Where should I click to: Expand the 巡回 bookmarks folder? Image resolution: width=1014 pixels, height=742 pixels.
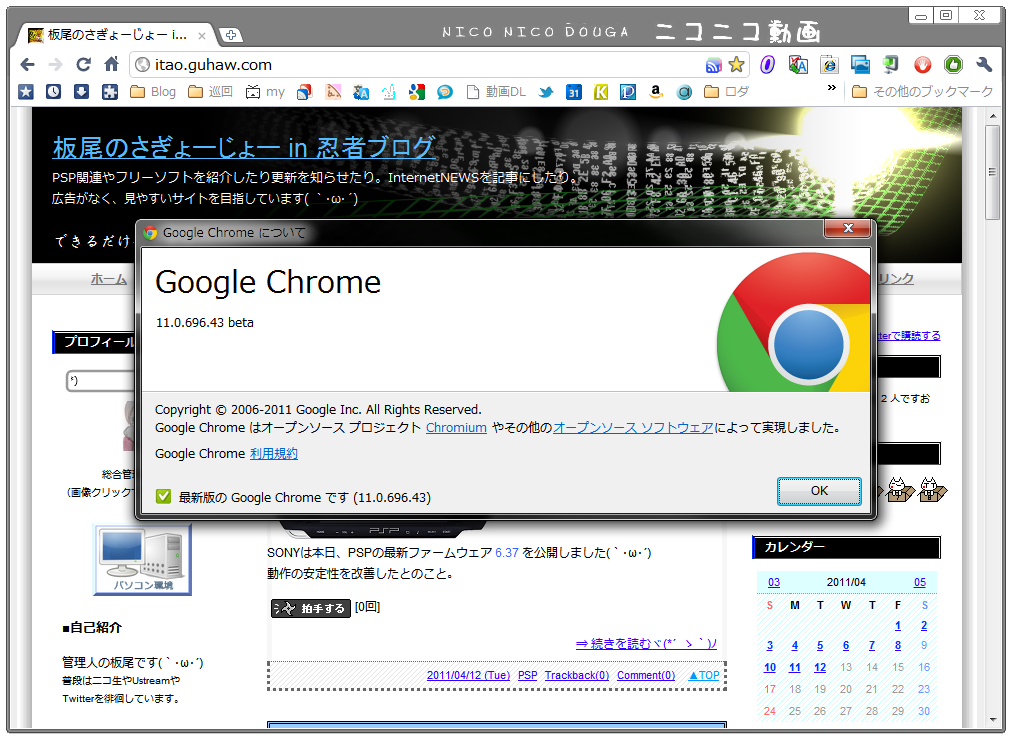210,92
